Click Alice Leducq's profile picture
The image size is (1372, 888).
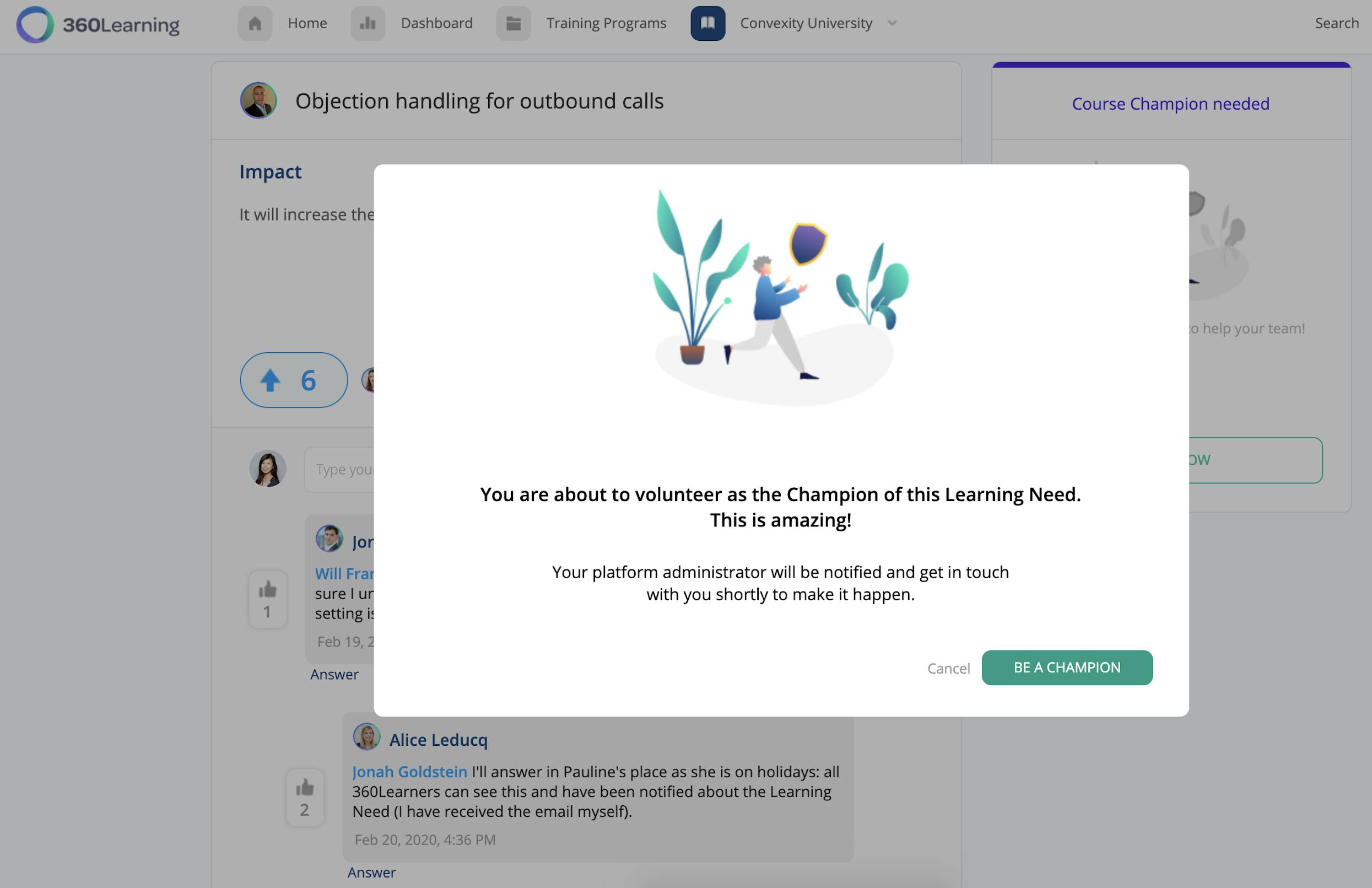pyautogui.click(x=366, y=737)
